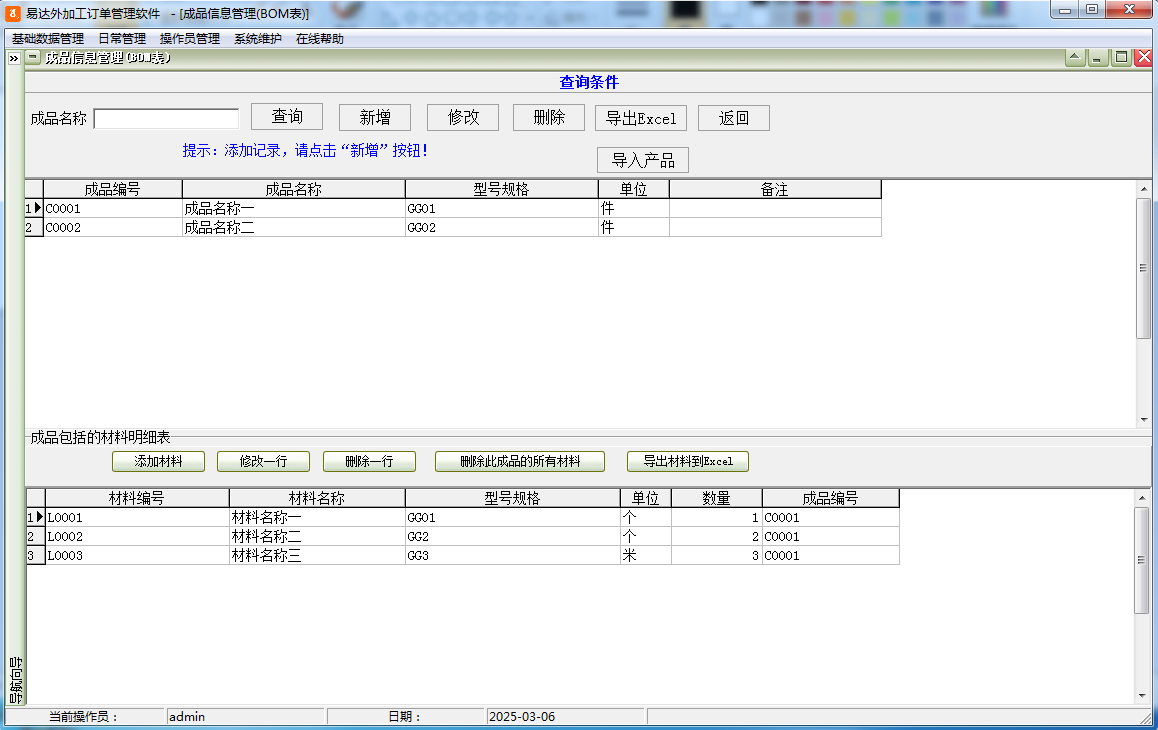Image resolution: width=1158 pixels, height=730 pixels.
Task: Click the 导出材料到Excel button
Action: click(687, 461)
